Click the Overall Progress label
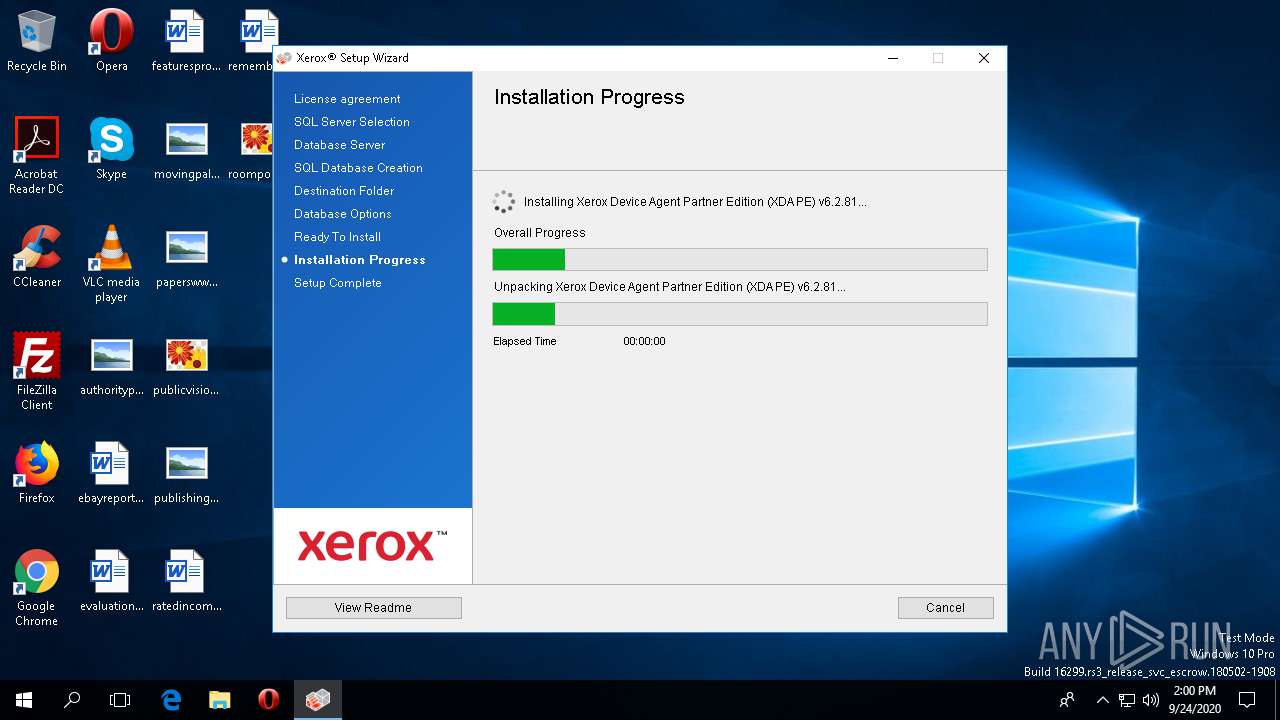Viewport: 1280px width, 720px height. click(540, 233)
